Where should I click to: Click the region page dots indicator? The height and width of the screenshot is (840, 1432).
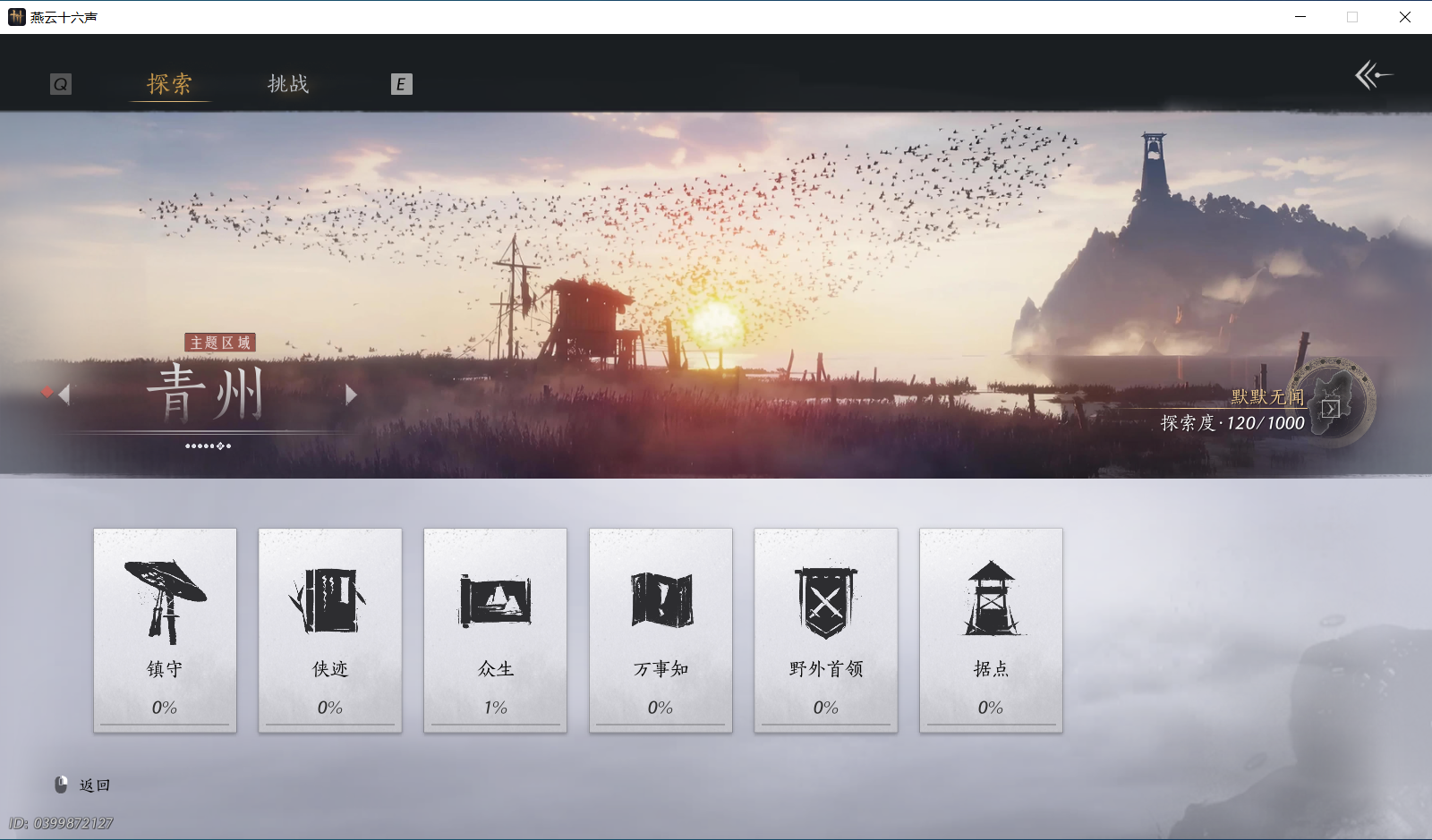[x=209, y=445]
